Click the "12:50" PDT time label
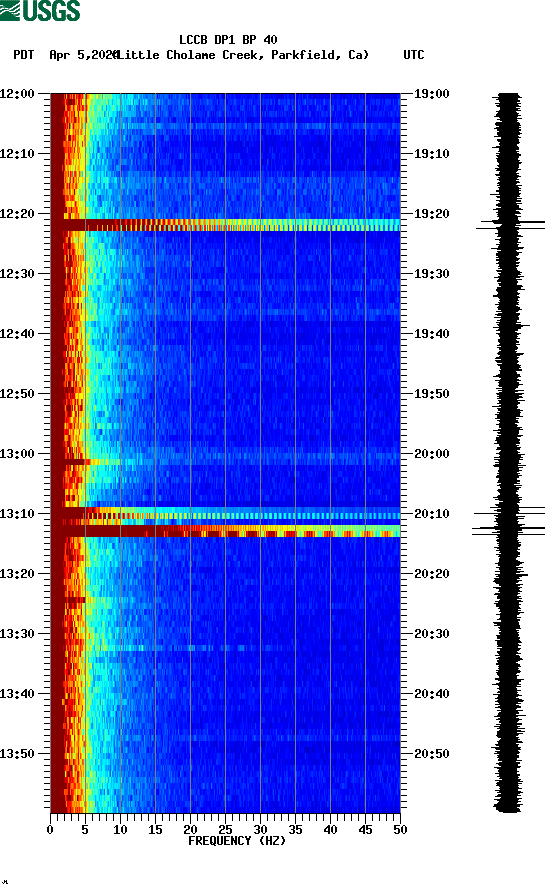This screenshot has height=893, width=552. tap(18, 394)
